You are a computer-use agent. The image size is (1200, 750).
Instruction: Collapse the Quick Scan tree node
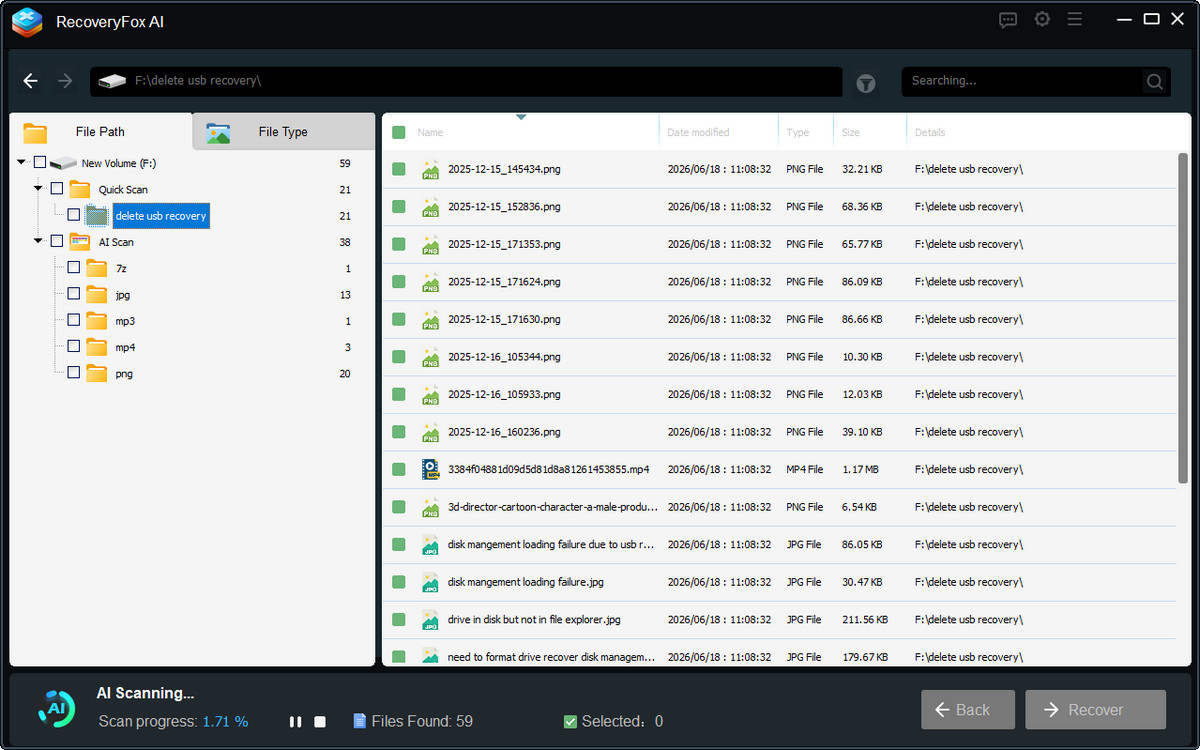coord(39,188)
